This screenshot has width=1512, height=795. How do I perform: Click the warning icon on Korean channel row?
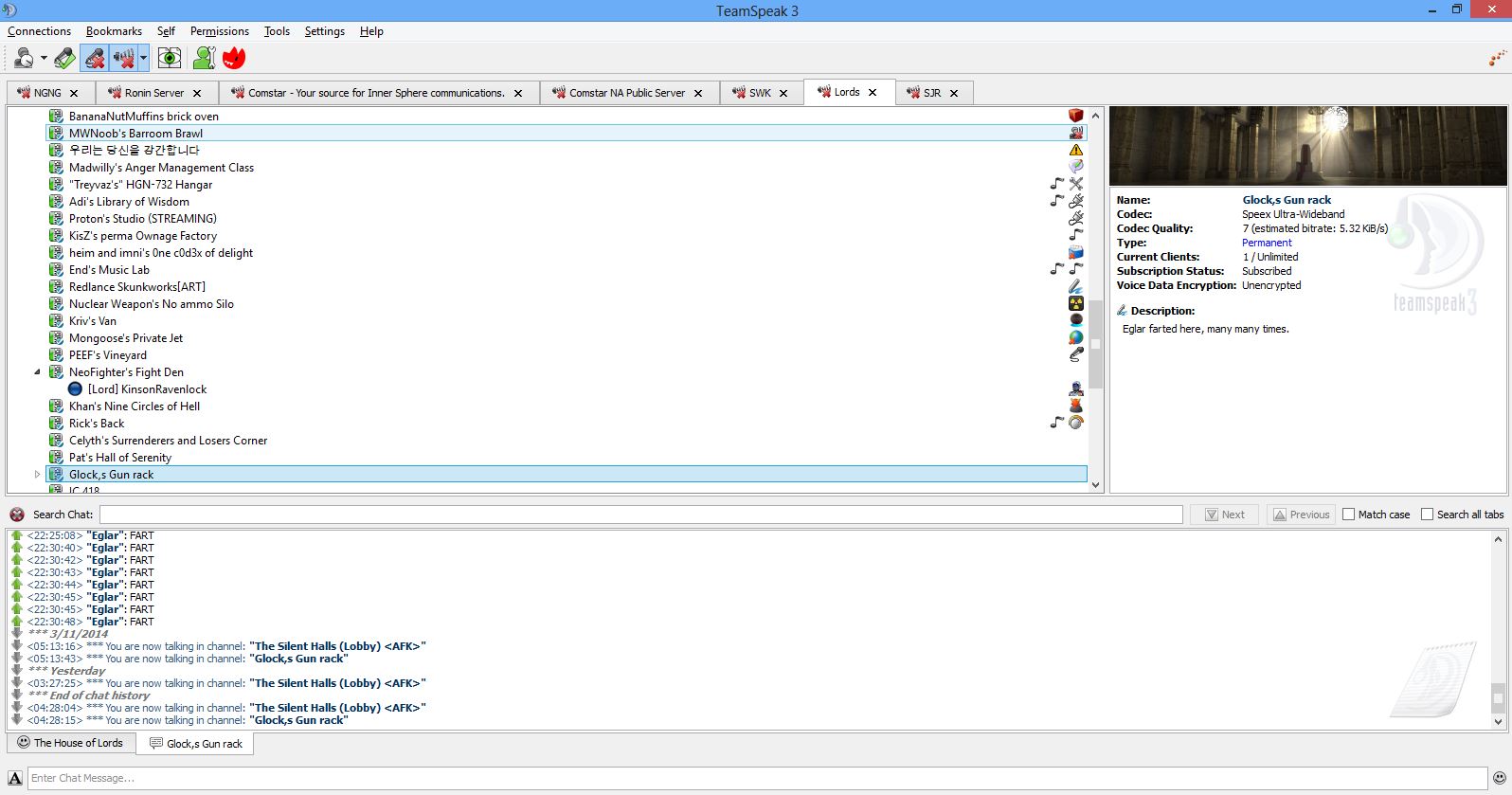[1075, 150]
